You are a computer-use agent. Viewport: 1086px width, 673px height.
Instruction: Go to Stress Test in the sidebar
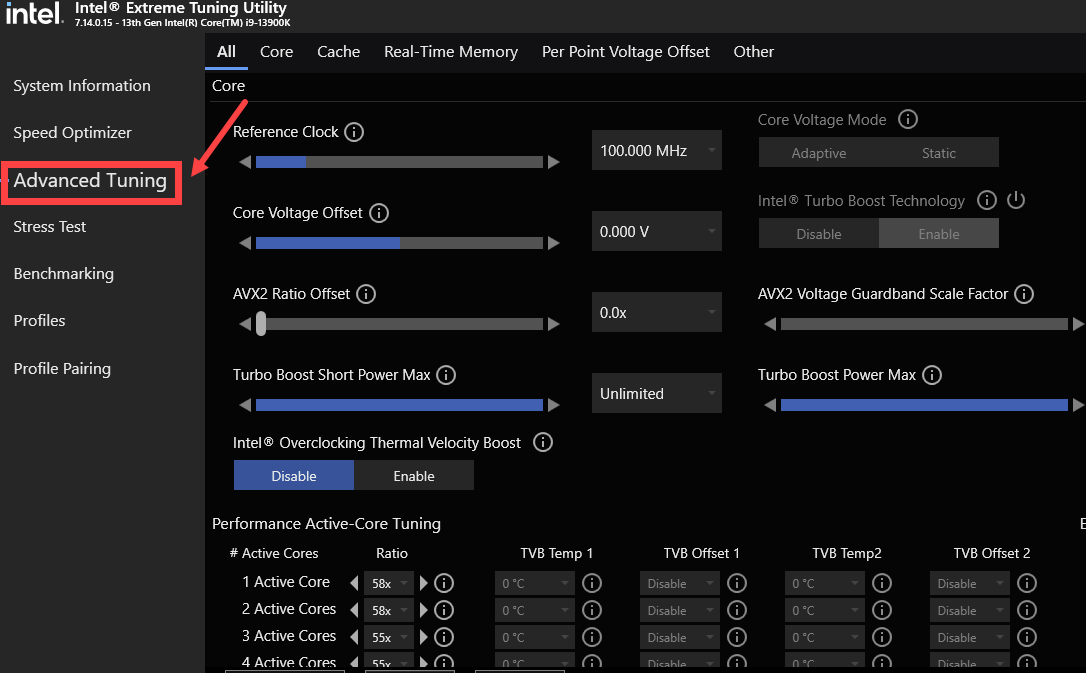pyautogui.click(x=50, y=227)
